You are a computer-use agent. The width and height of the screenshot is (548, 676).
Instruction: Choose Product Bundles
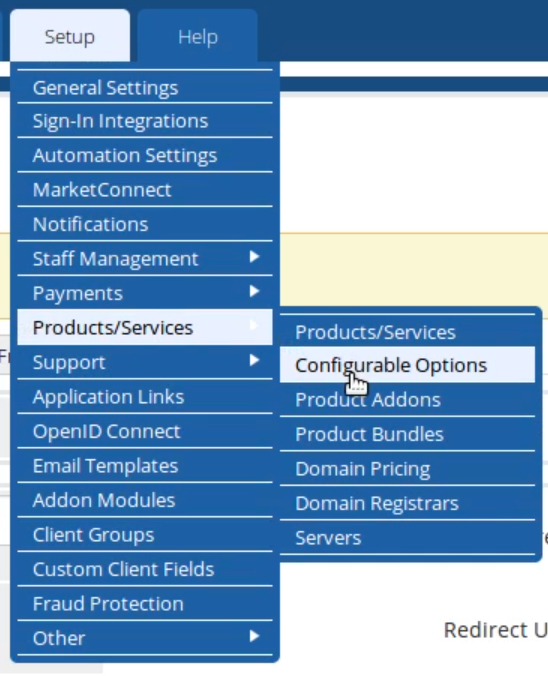click(x=407, y=434)
